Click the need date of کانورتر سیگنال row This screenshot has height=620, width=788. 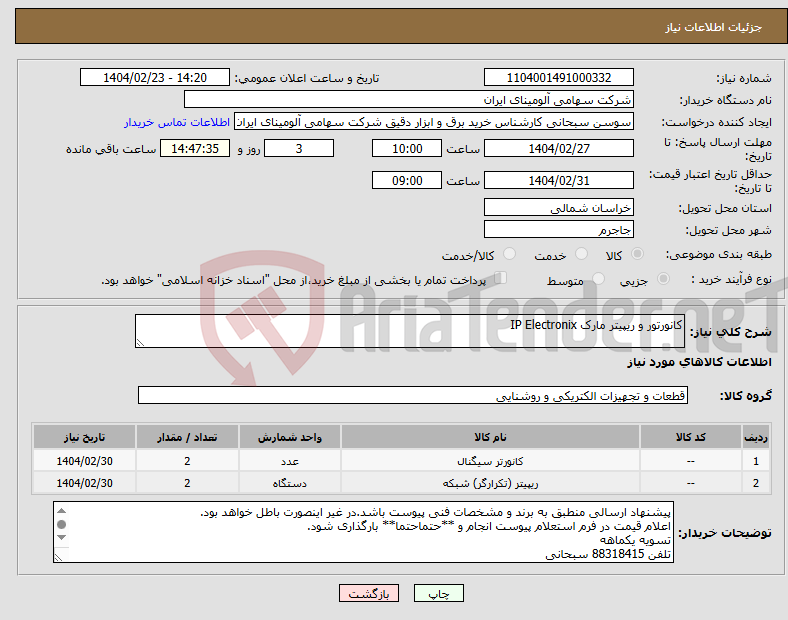84,461
